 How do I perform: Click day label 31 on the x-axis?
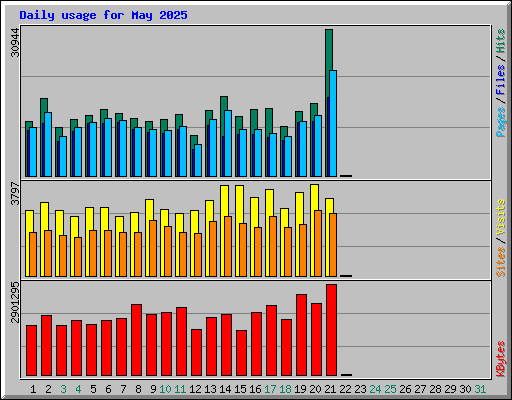[480, 389]
